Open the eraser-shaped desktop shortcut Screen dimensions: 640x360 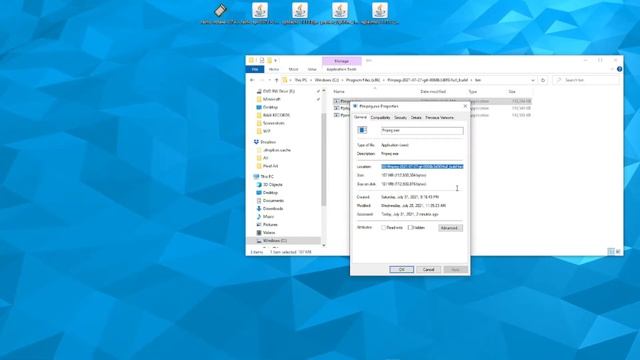[220, 10]
